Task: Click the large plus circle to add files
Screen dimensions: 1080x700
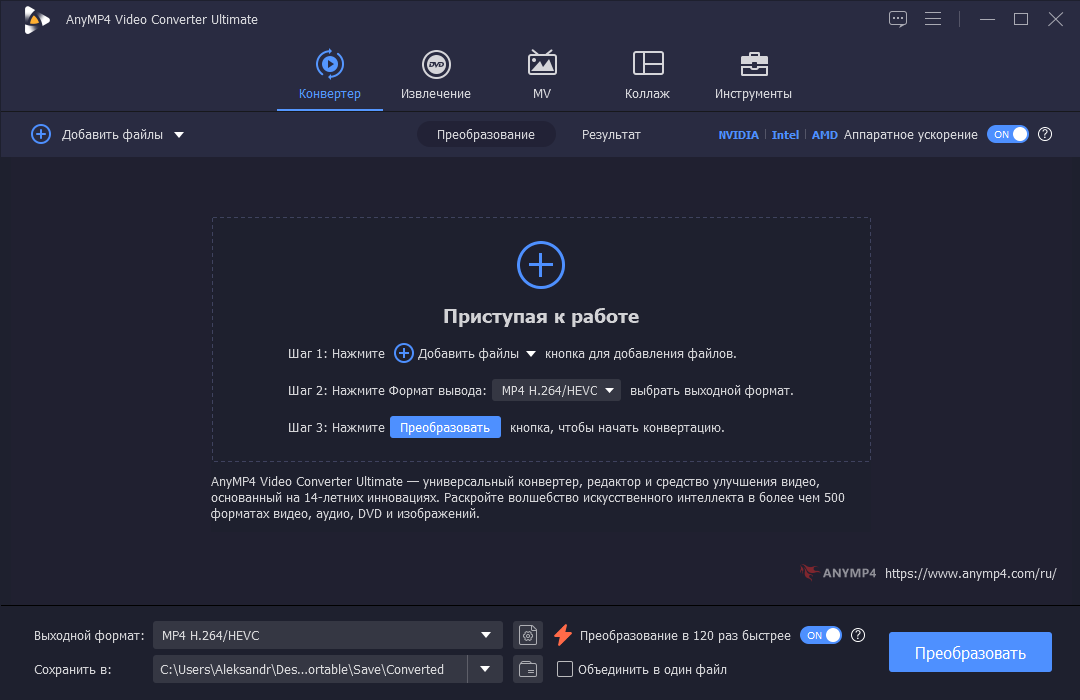Action: point(541,265)
